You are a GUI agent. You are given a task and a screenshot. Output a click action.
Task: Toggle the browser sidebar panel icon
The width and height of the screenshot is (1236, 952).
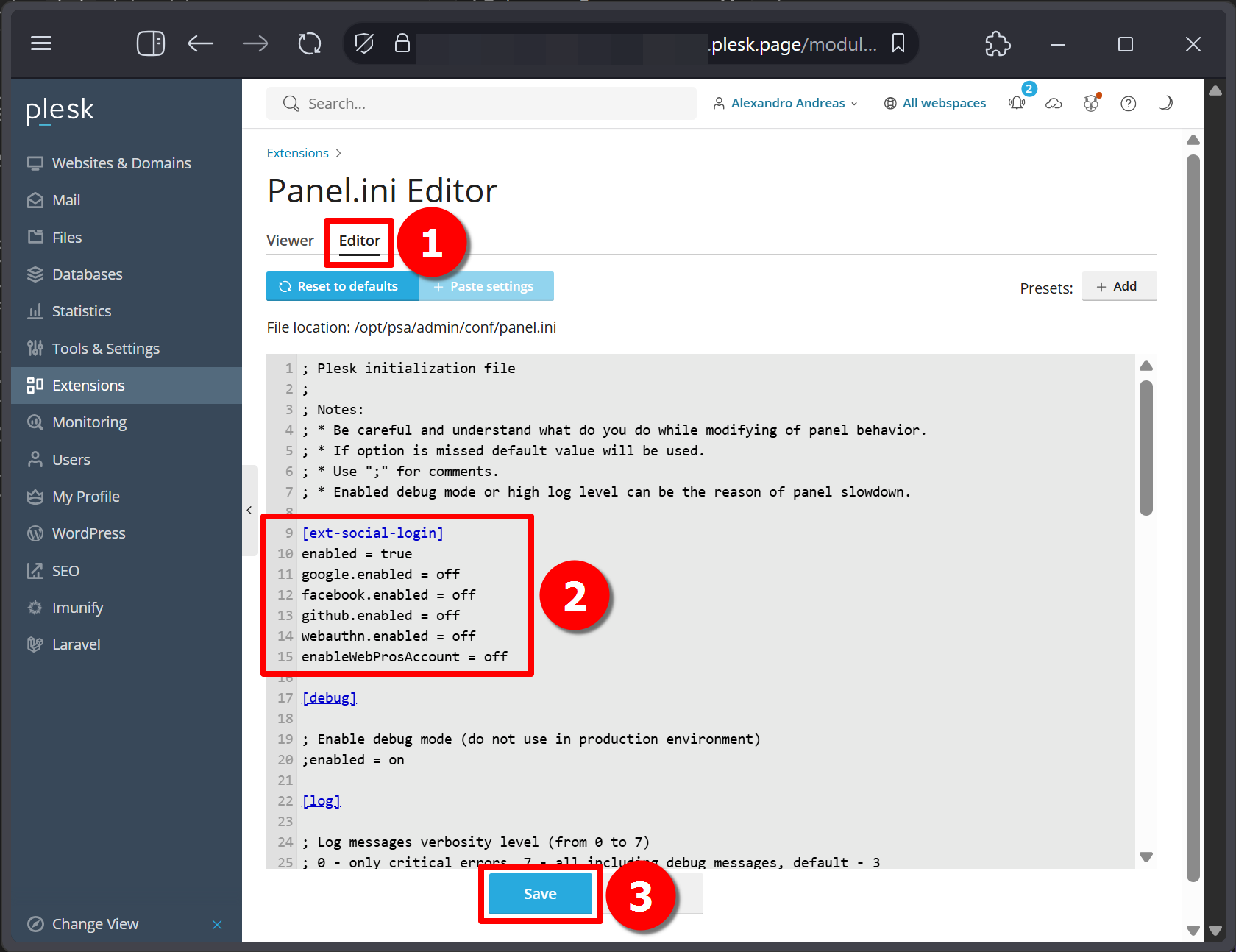click(x=150, y=44)
